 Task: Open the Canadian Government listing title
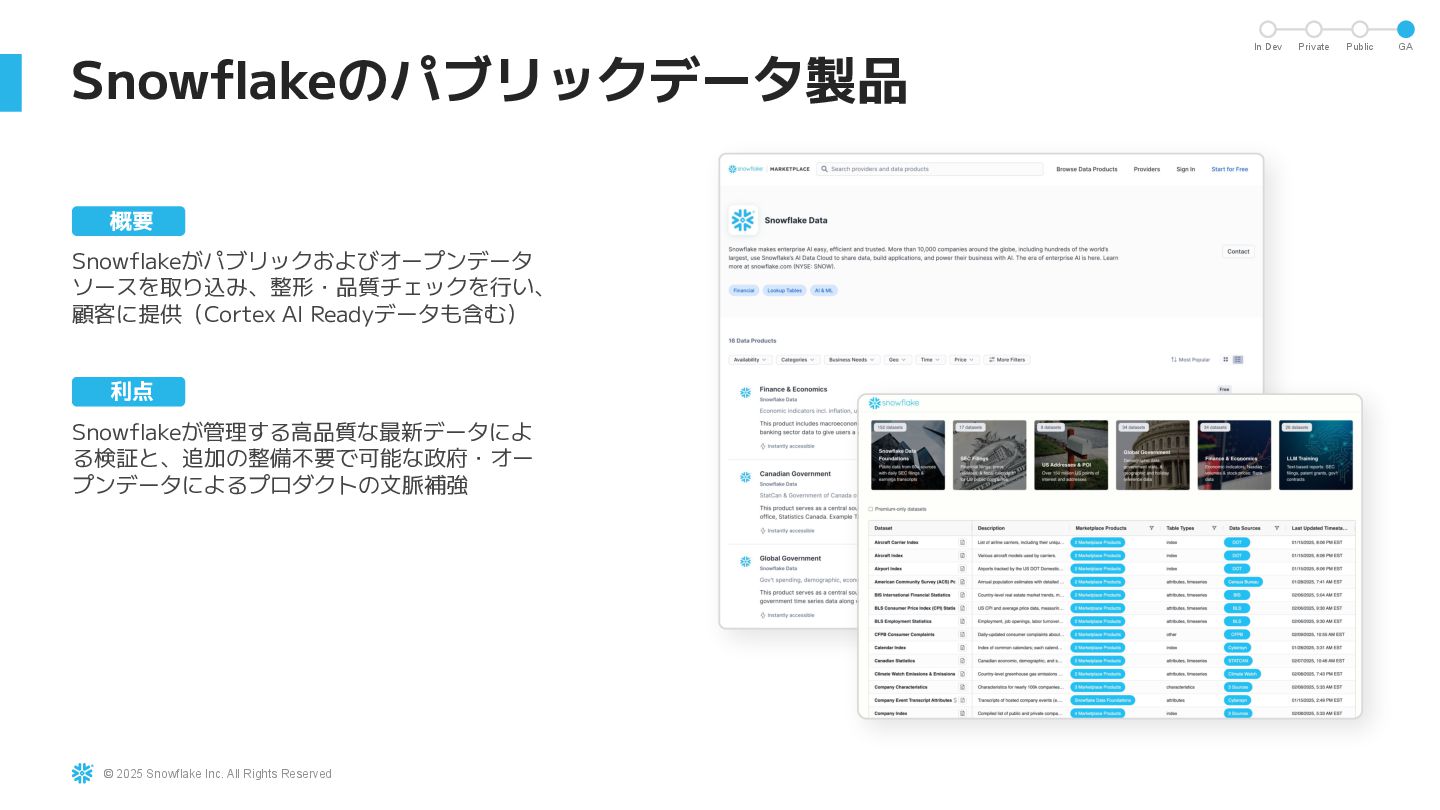pos(795,474)
